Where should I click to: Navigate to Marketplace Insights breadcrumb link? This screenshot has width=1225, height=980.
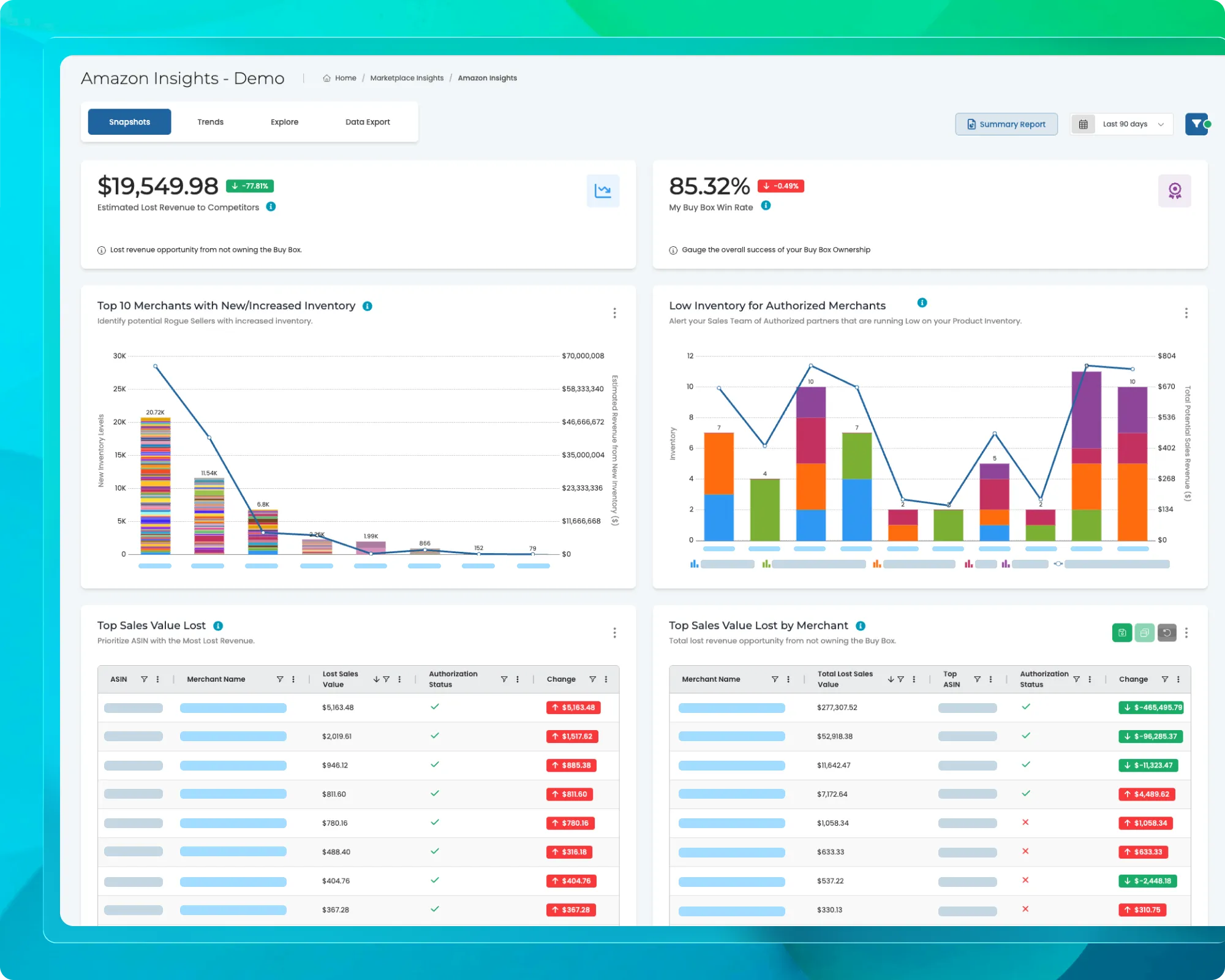[x=407, y=78]
